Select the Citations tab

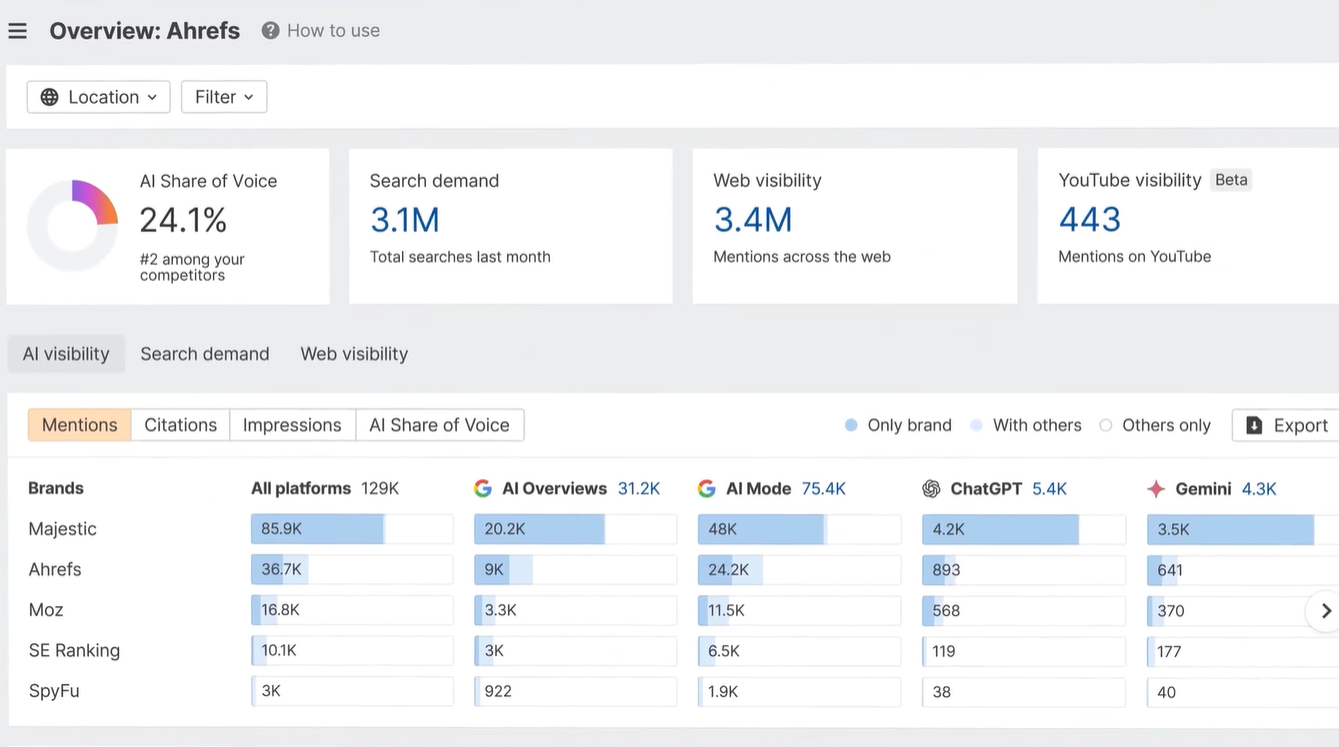click(181, 425)
